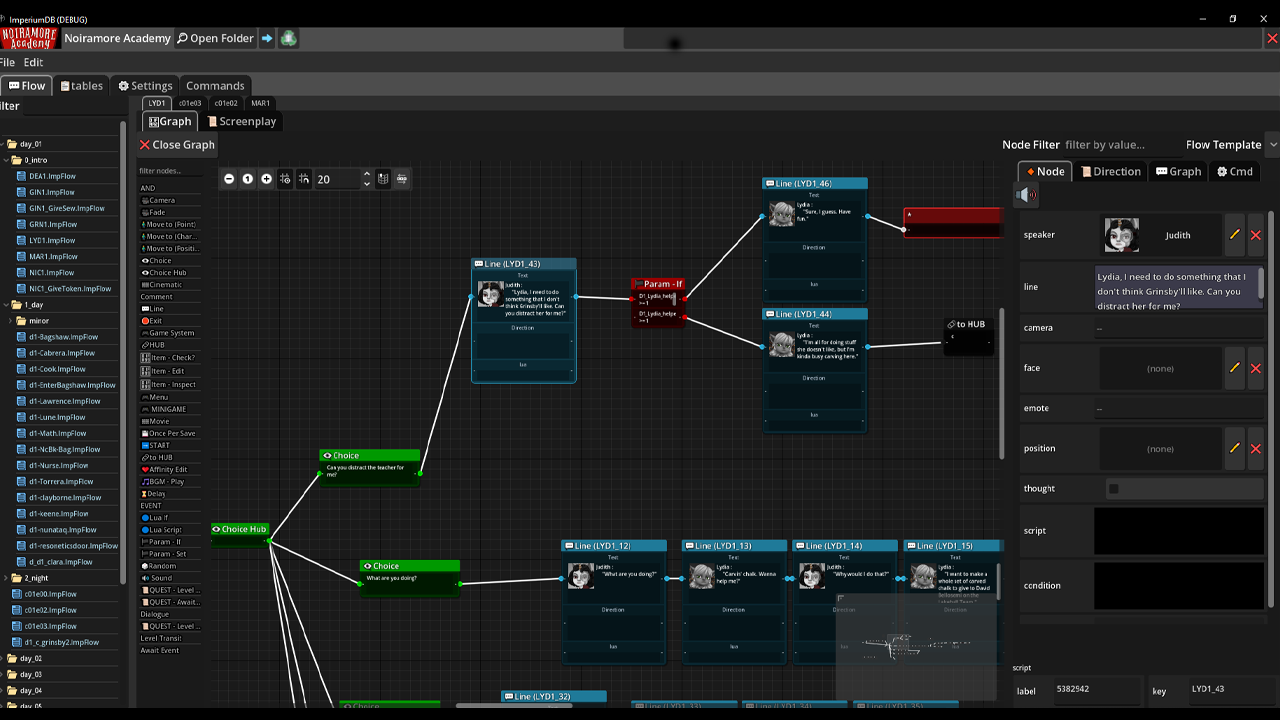Viewport: 1280px width, 720px height.
Task: Open the Flow Template dropdown arrow
Action: click(1273, 145)
